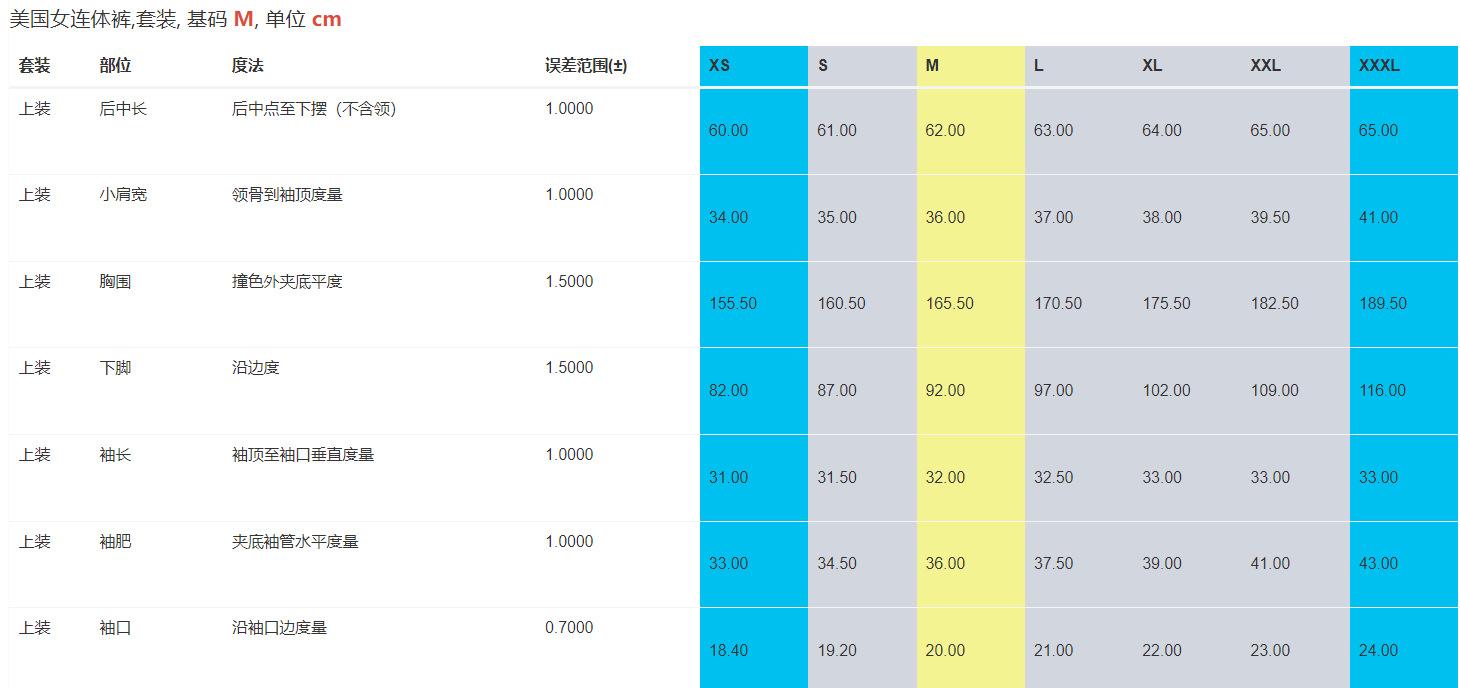Click the 部位 column header
This screenshot has width=1460, height=688.
(x=115, y=66)
